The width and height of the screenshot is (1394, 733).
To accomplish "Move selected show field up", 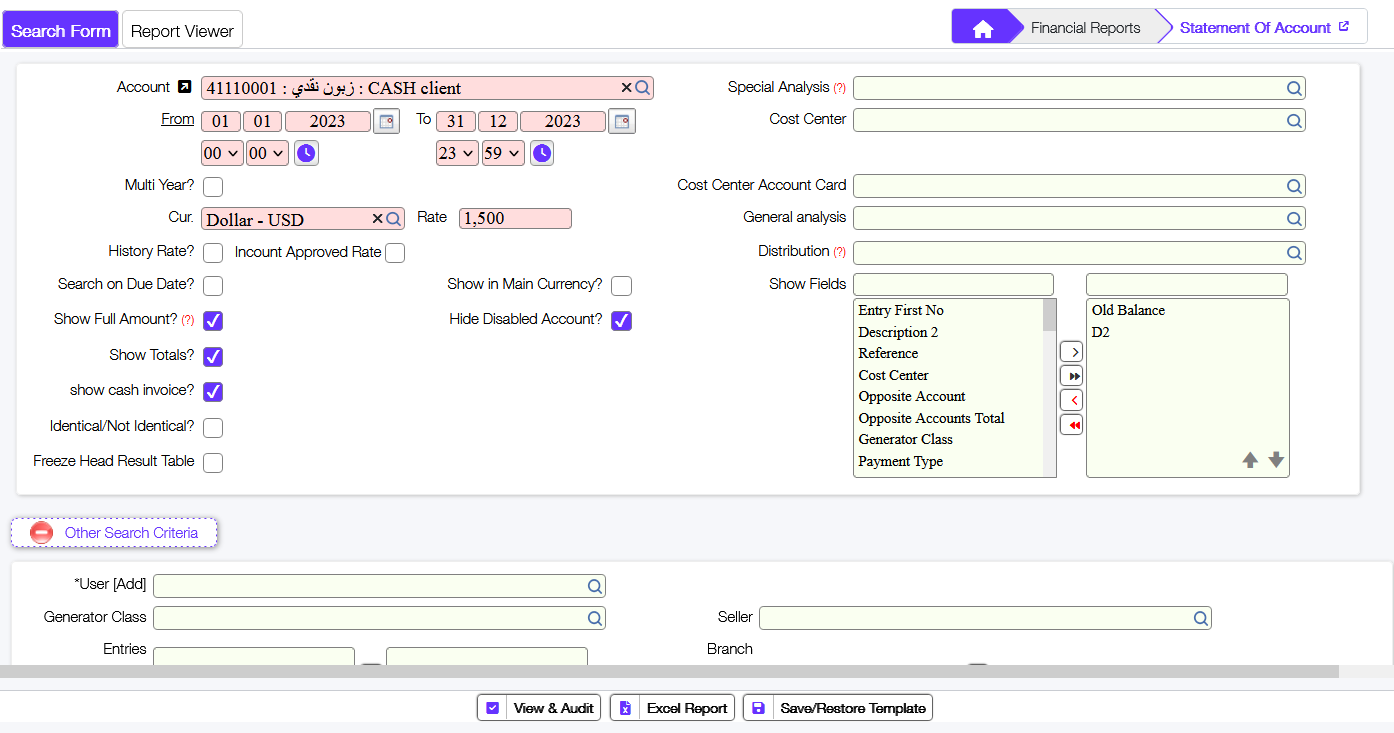I will pos(1250,460).
